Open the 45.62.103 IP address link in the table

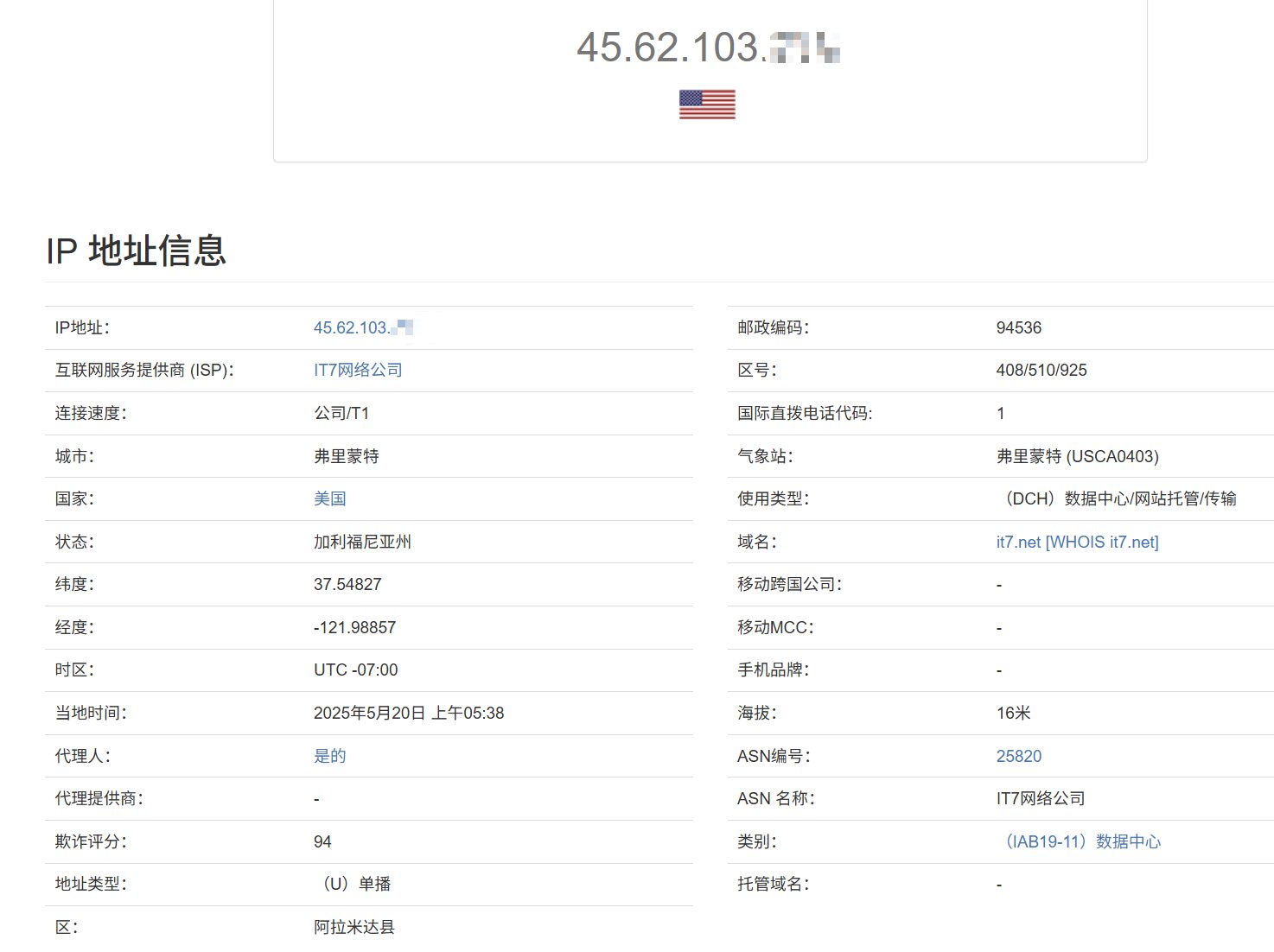(362, 328)
